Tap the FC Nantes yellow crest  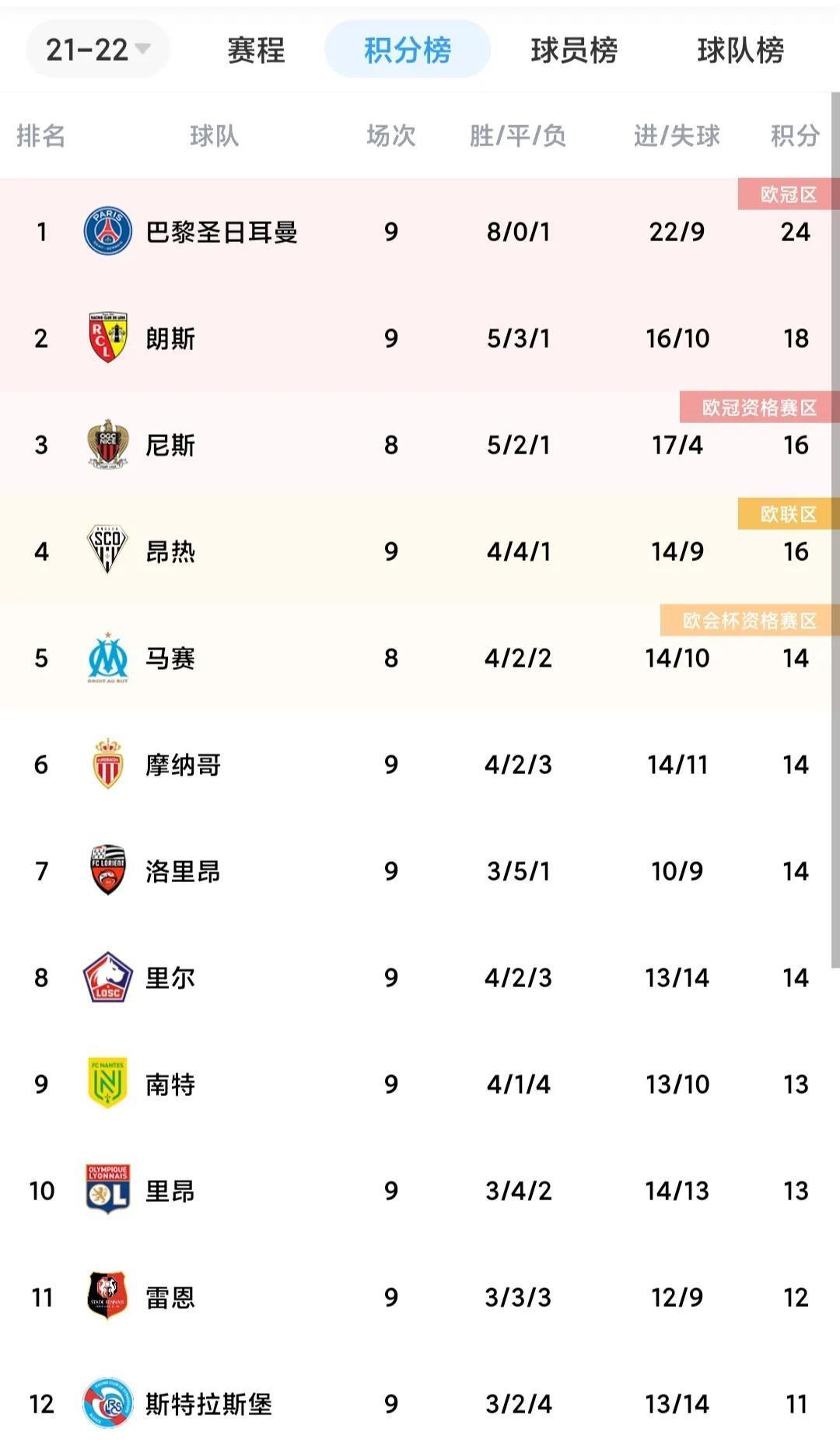tap(107, 1084)
